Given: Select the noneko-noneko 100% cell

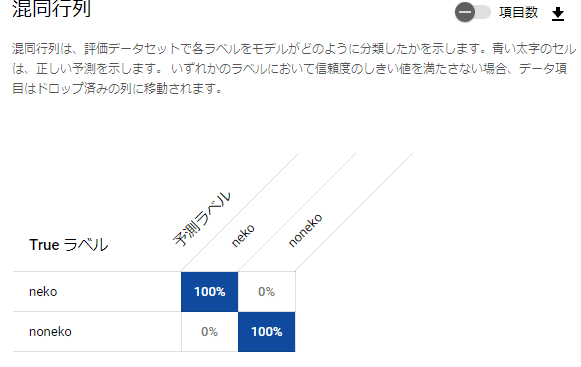Looking at the screenshot, I should [266, 332].
